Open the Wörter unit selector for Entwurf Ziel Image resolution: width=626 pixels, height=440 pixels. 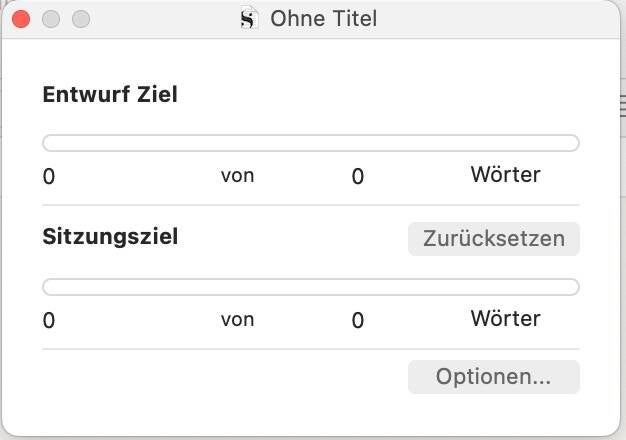[x=505, y=175]
